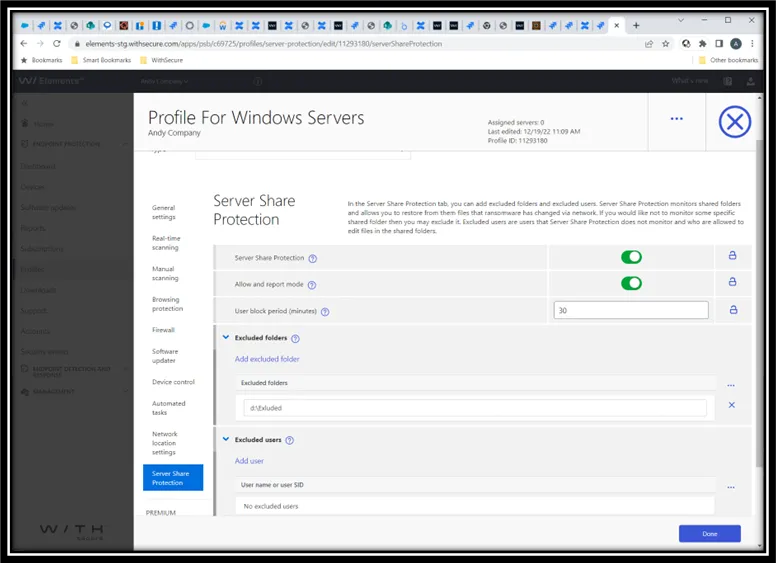Share this page via address bar icon
The image size is (776, 563).
click(649, 44)
